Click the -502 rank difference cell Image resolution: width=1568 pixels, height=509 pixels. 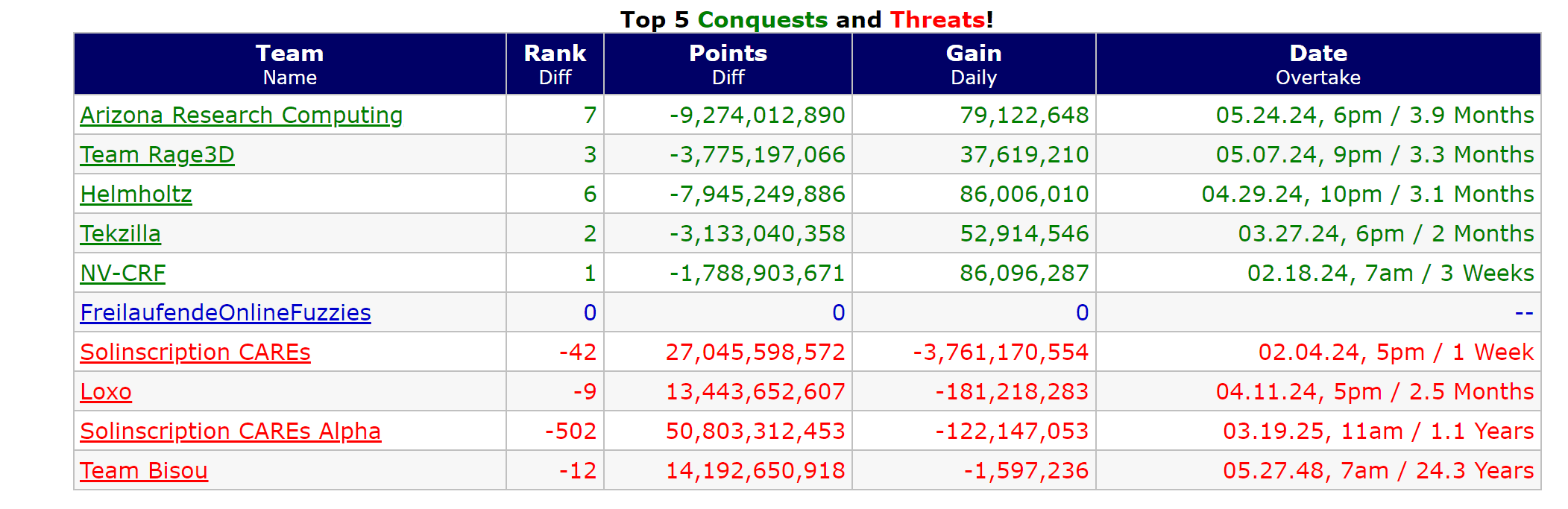point(570,431)
